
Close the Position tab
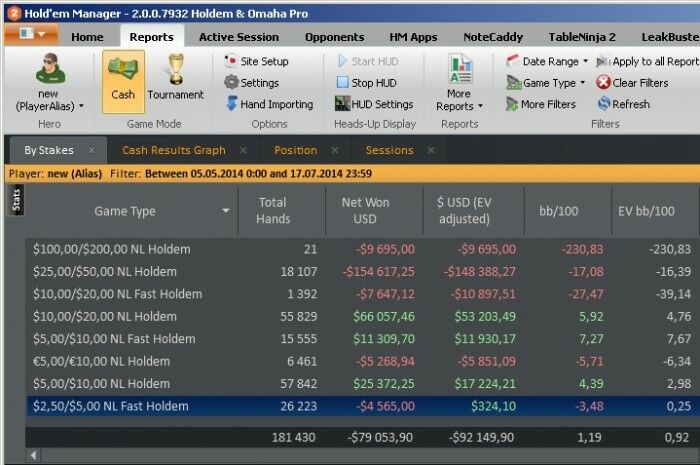point(335,150)
